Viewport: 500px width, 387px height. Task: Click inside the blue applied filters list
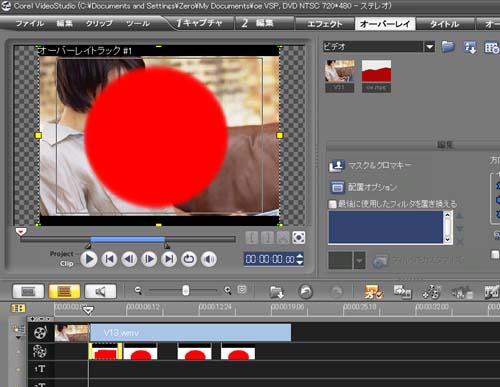(x=386, y=227)
